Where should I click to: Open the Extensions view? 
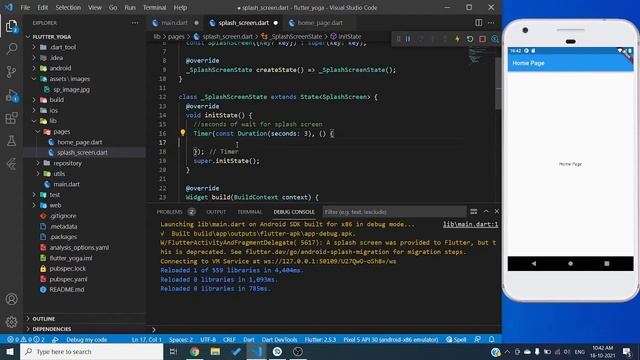11,118
